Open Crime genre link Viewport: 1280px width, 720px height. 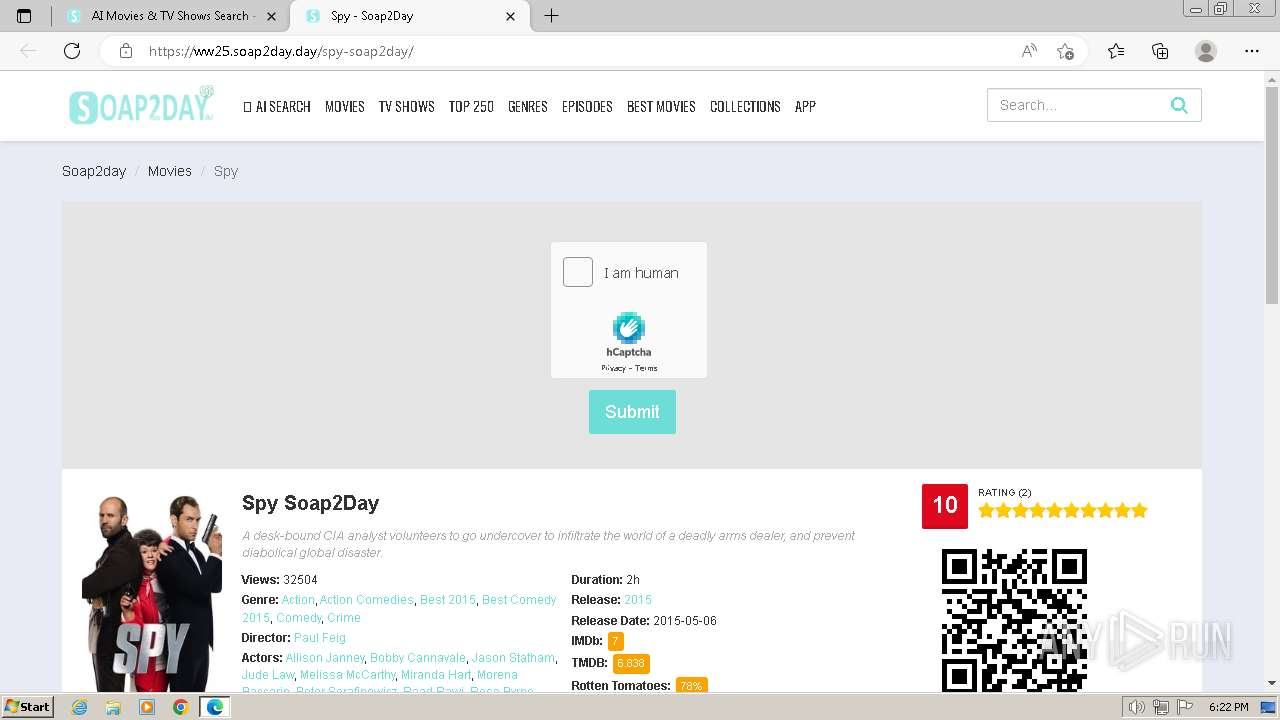pyautogui.click(x=344, y=618)
